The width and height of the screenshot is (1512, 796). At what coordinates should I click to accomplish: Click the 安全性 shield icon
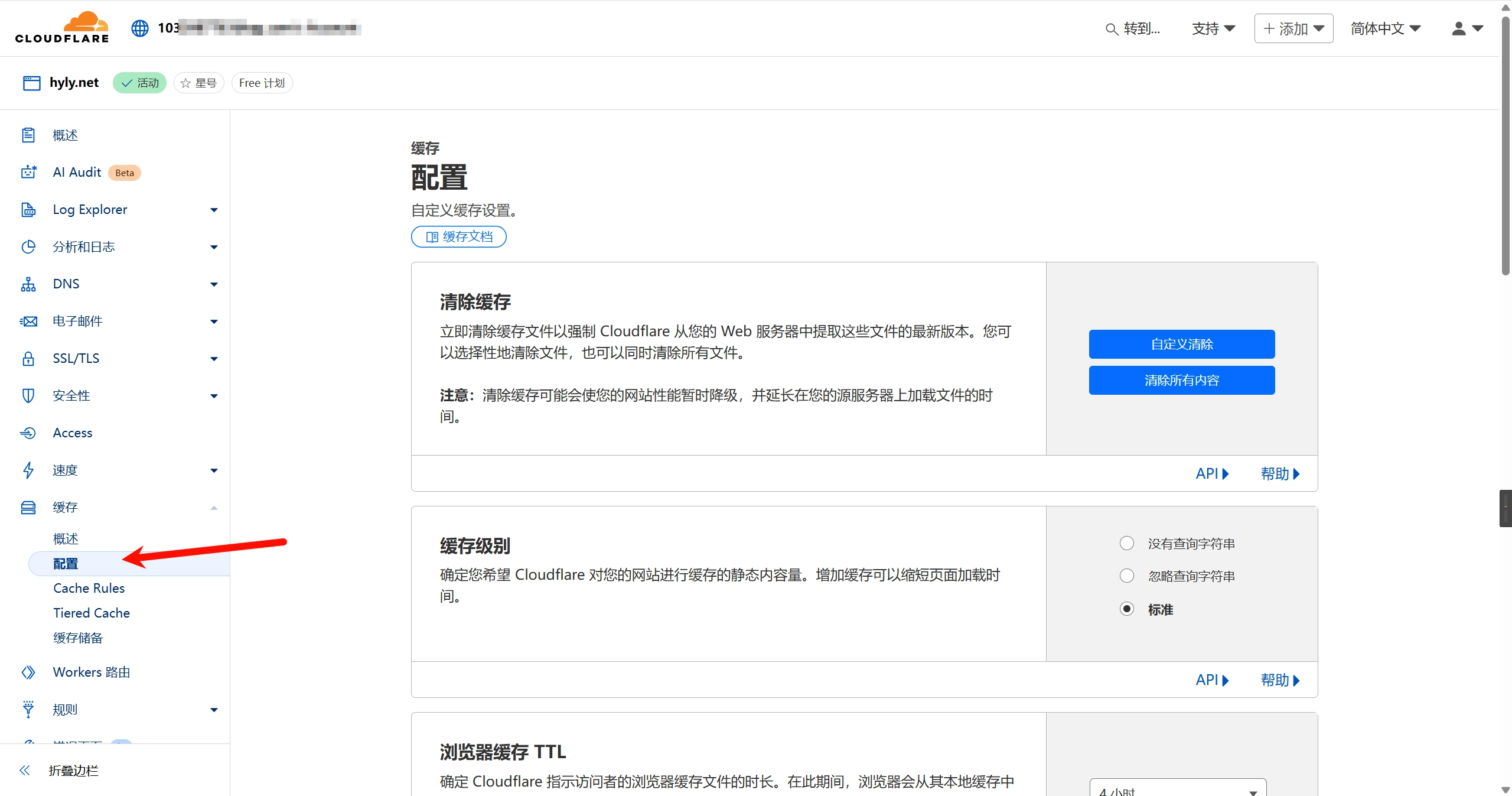tap(28, 395)
